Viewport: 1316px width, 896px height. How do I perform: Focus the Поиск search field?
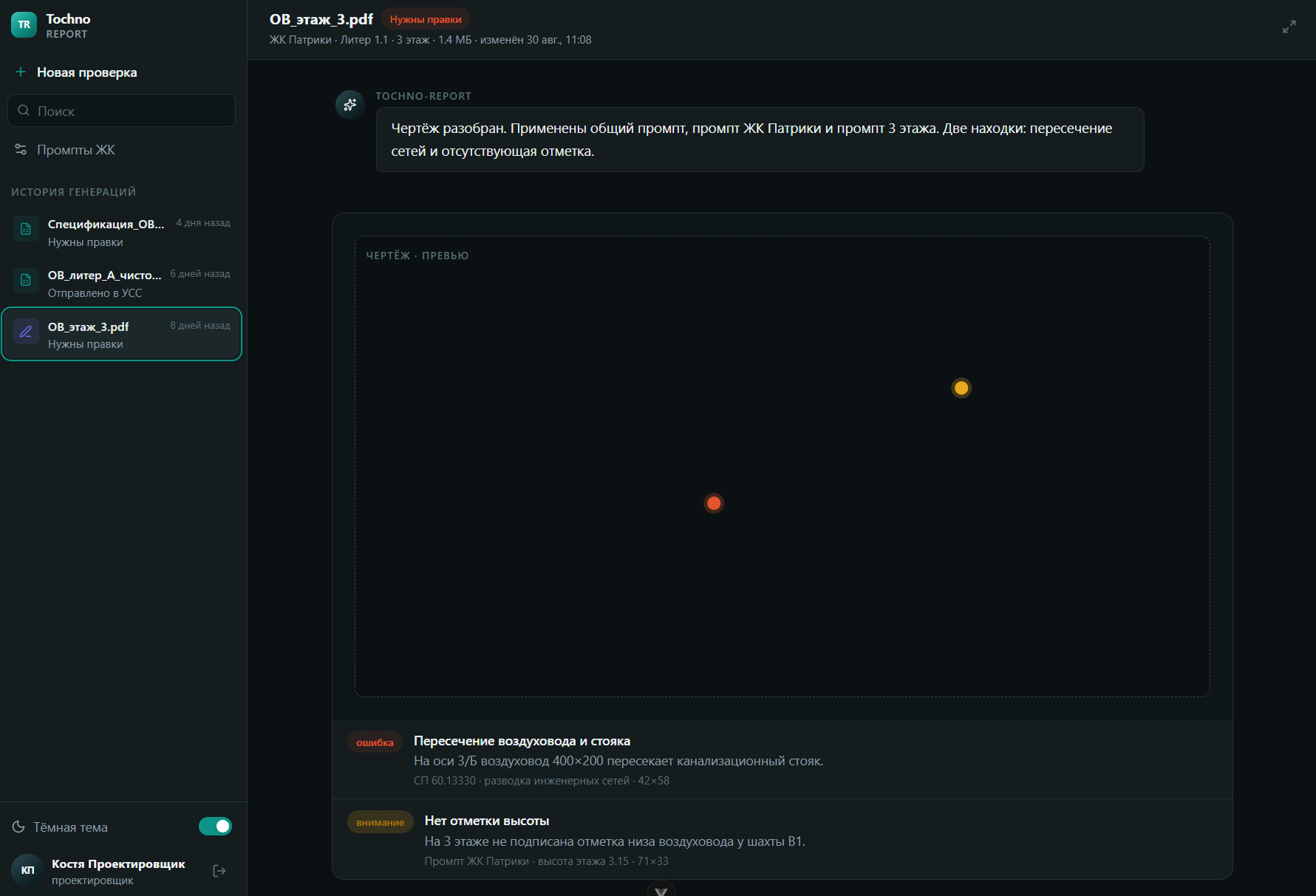(121, 111)
